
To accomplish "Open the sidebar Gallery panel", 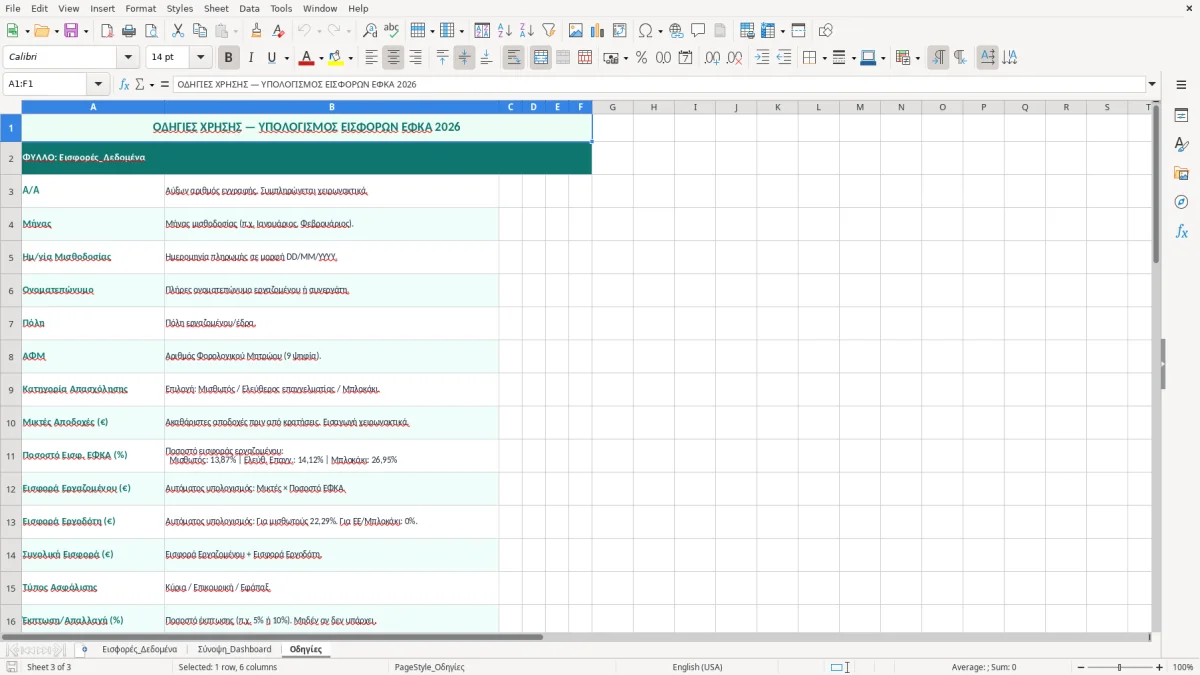I will coord(1181,173).
